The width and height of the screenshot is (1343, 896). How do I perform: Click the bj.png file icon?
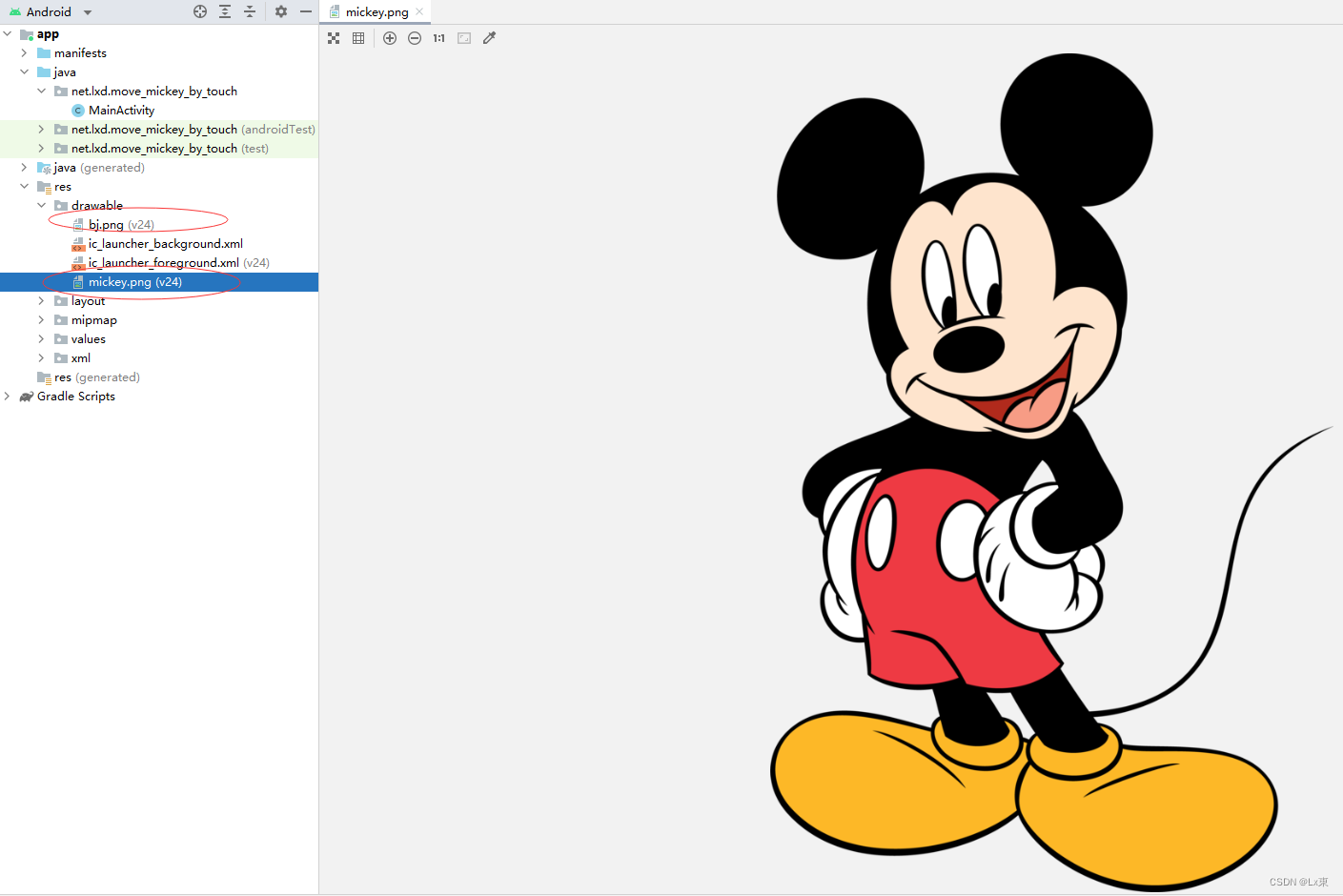[78, 225]
